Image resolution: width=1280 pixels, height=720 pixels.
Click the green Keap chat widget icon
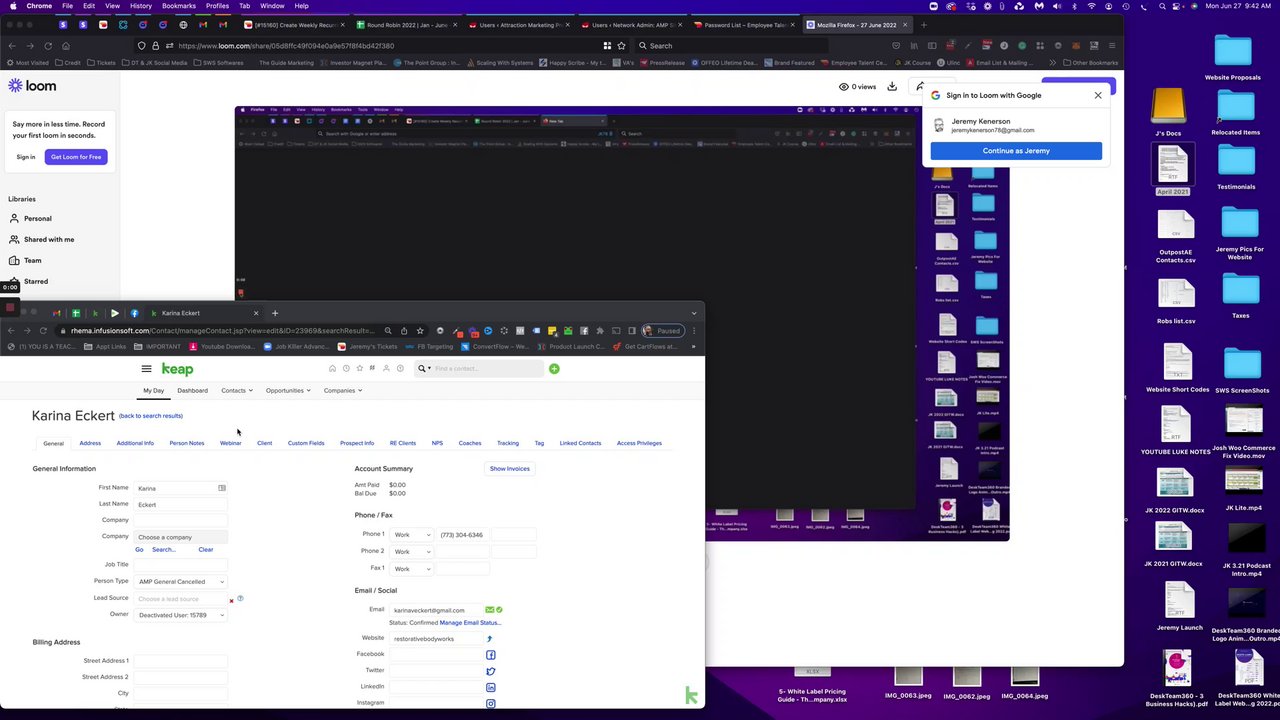pyautogui.click(x=691, y=696)
